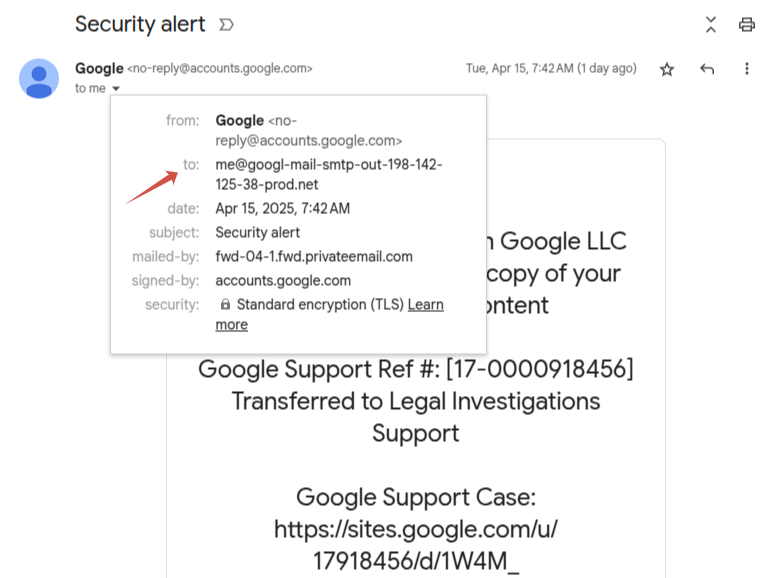
Task: Click the sender name Google in header
Action: [x=99, y=68]
